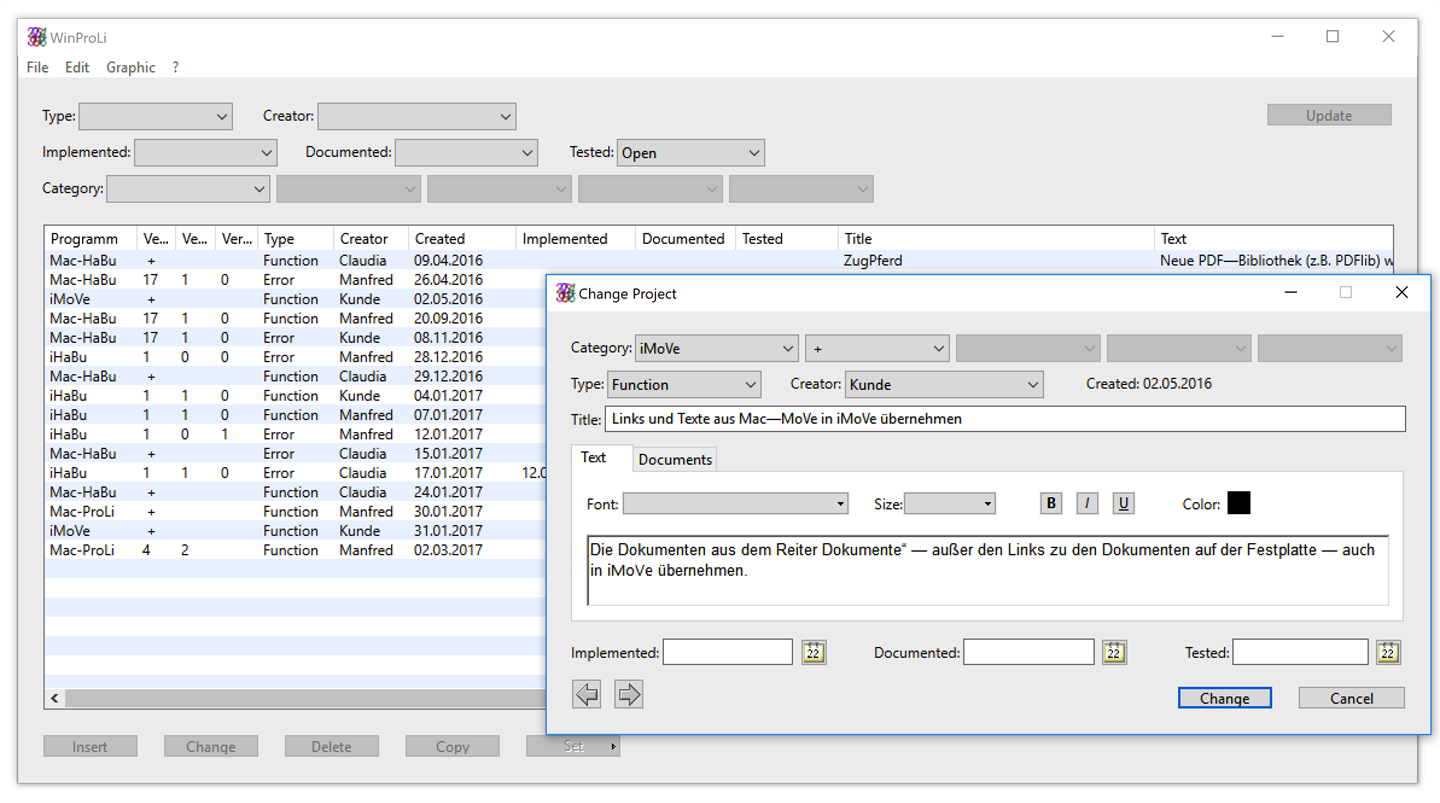Open calendar picker beside Tested field
This screenshot has height=803, width=1440.
tap(1388, 653)
